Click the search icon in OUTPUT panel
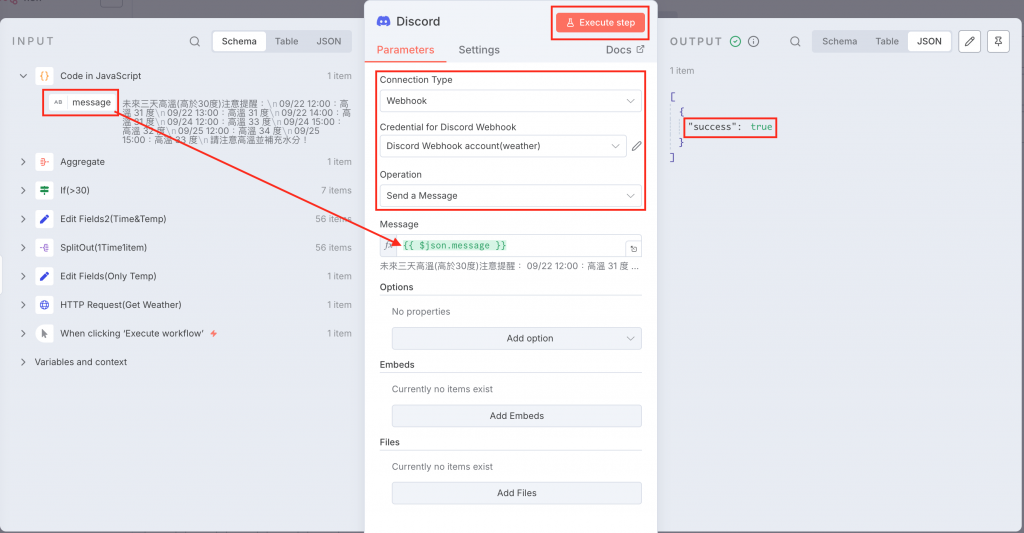The width and height of the screenshot is (1024, 533). [795, 41]
